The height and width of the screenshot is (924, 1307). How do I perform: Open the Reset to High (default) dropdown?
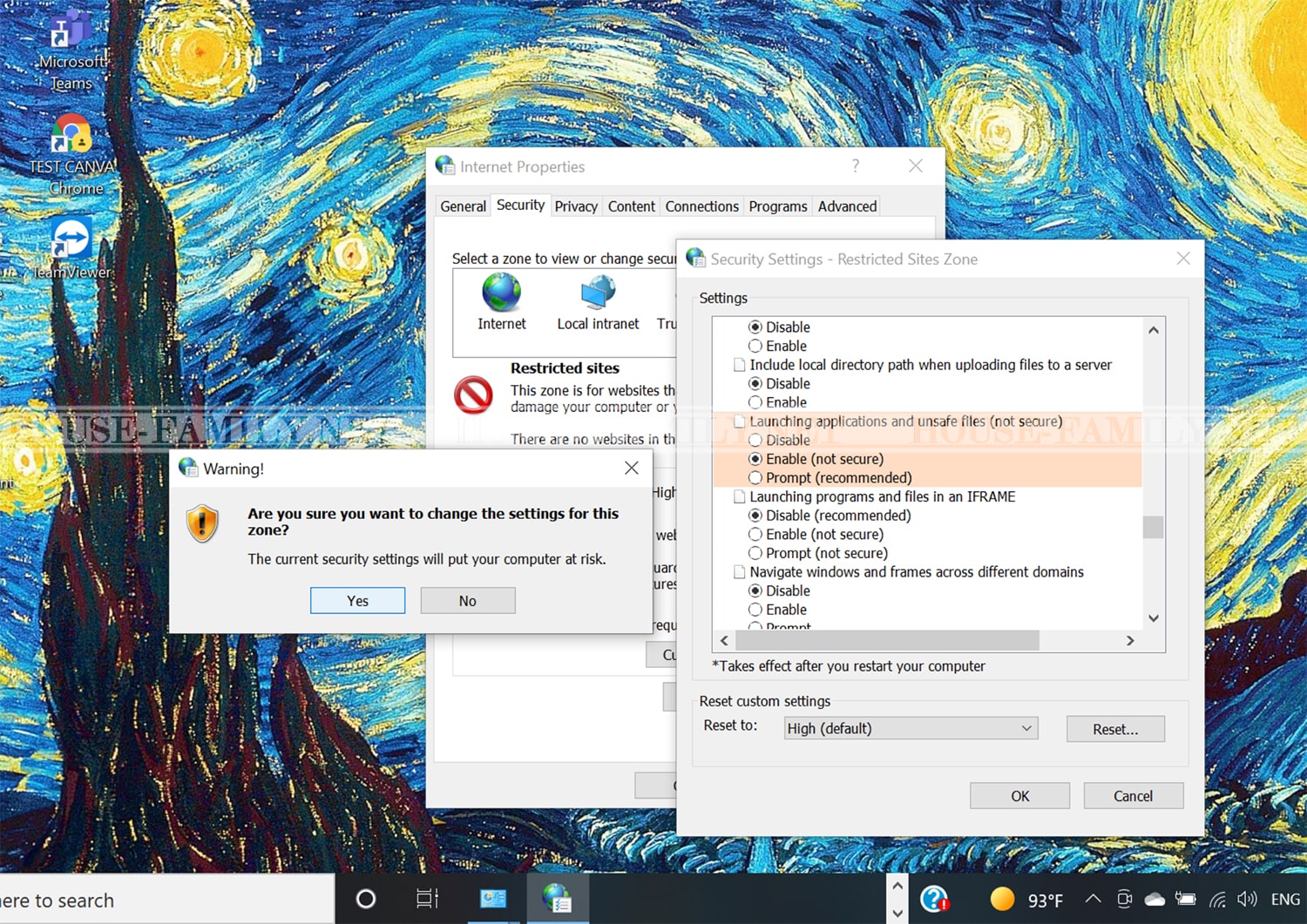[911, 728]
